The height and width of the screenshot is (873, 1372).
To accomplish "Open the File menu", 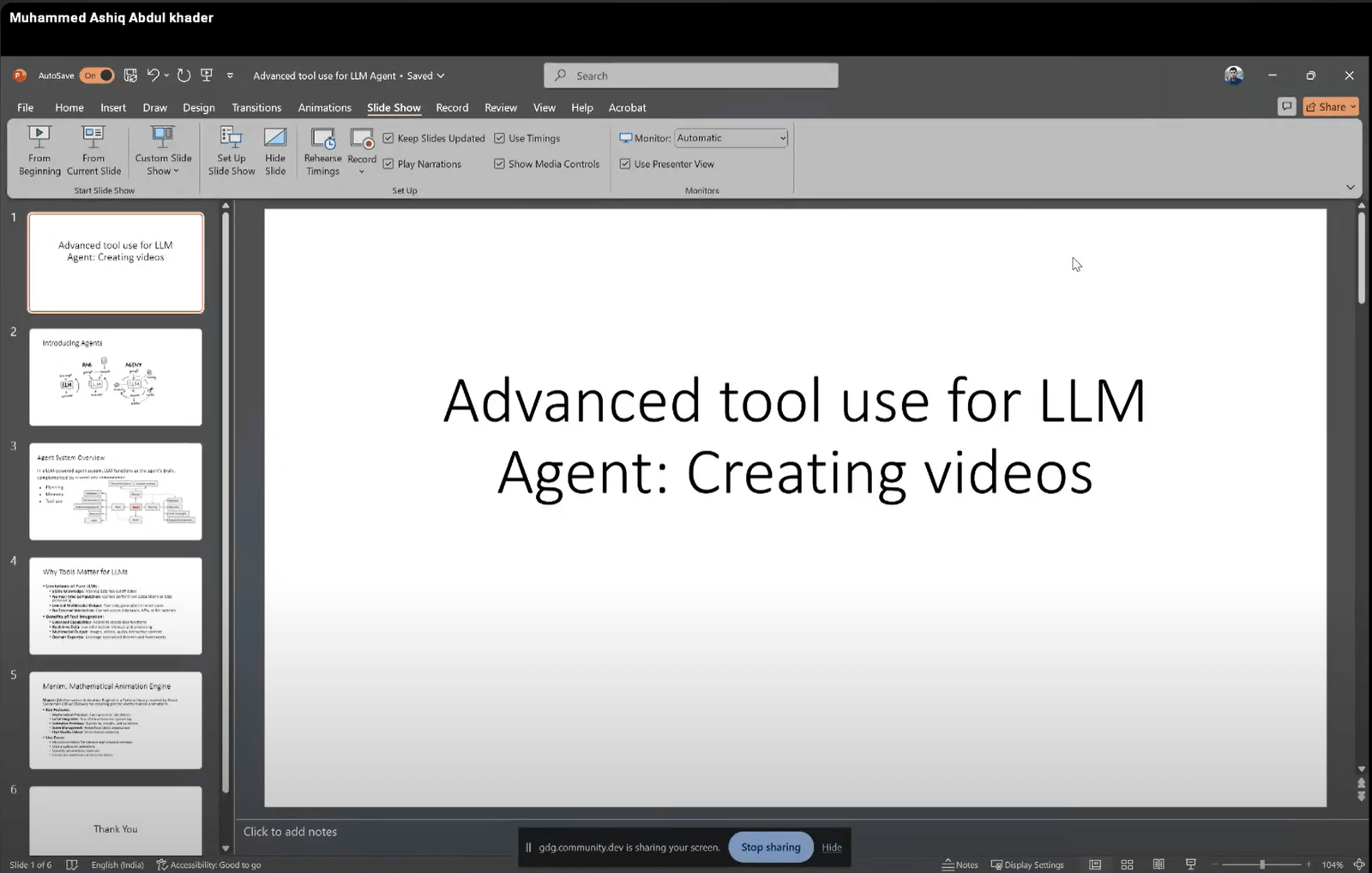I will 26,107.
